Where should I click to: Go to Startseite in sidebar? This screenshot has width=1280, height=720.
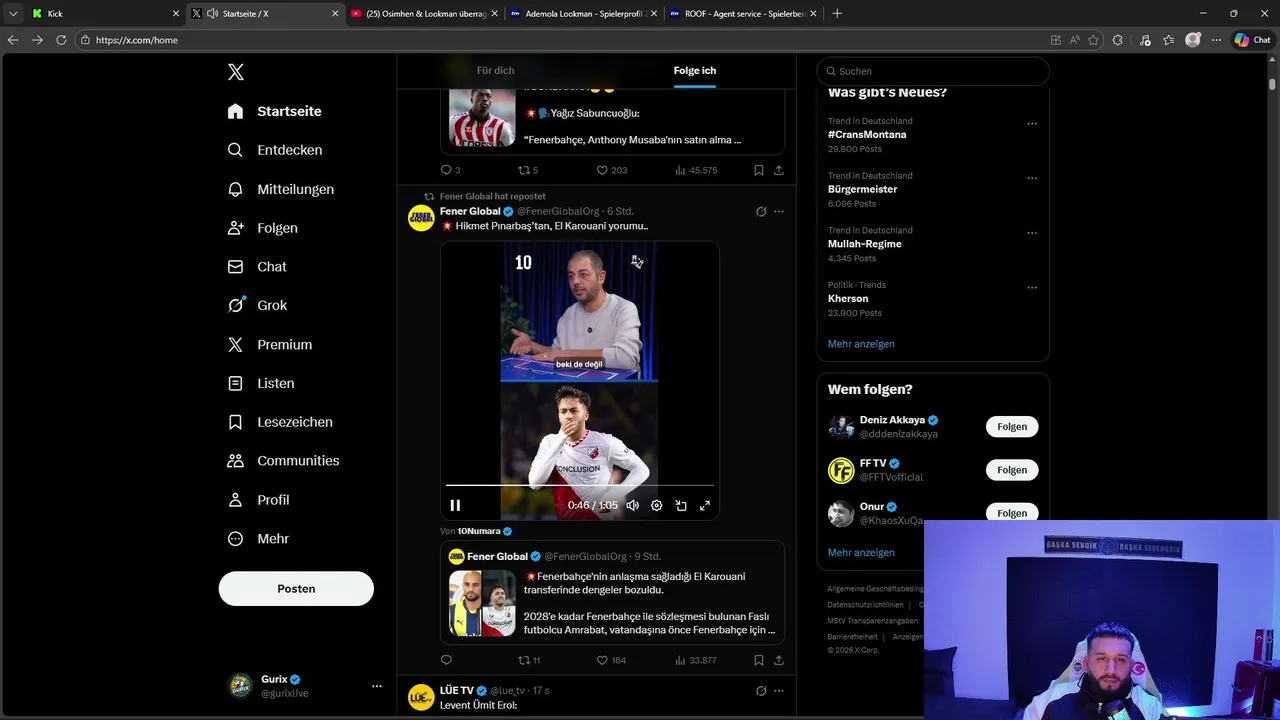point(274,111)
